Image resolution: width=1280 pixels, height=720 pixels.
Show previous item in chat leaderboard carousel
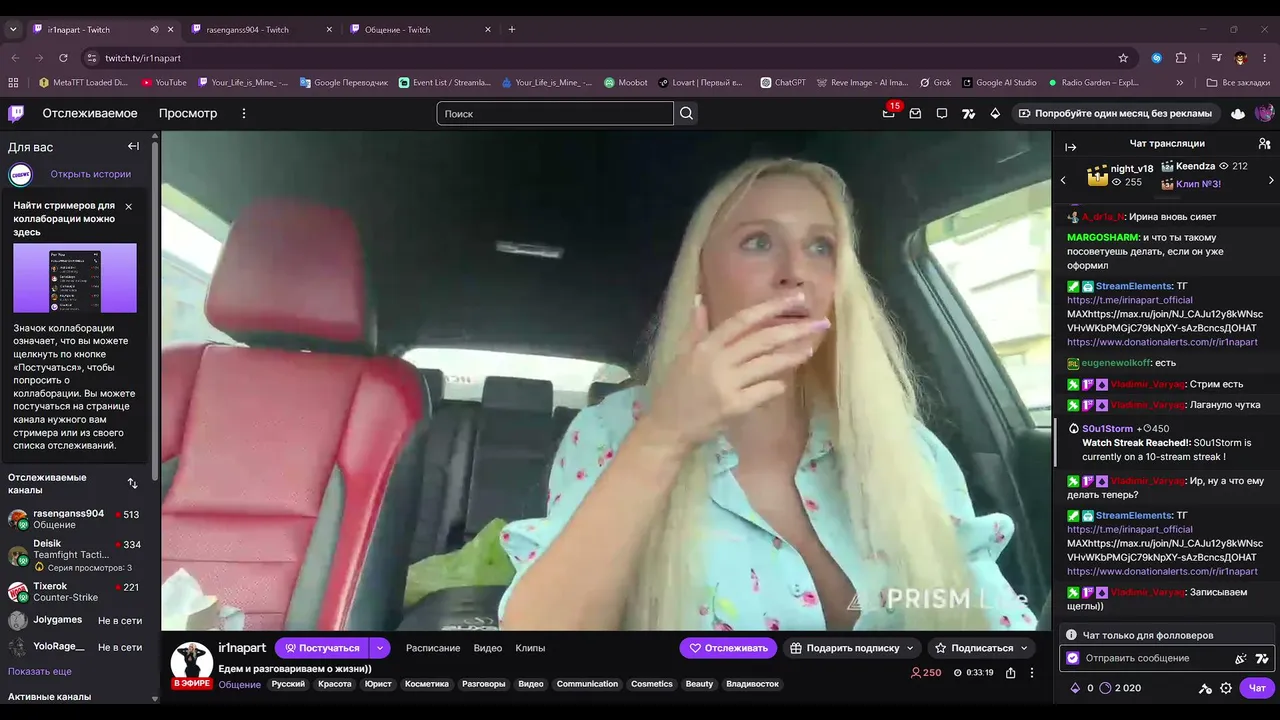click(x=1063, y=180)
